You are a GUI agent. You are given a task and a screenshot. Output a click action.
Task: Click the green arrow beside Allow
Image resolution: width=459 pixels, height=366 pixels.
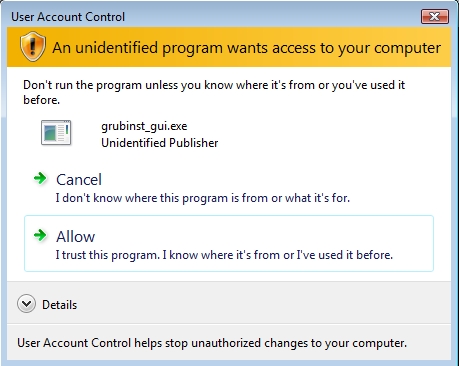[x=40, y=235]
